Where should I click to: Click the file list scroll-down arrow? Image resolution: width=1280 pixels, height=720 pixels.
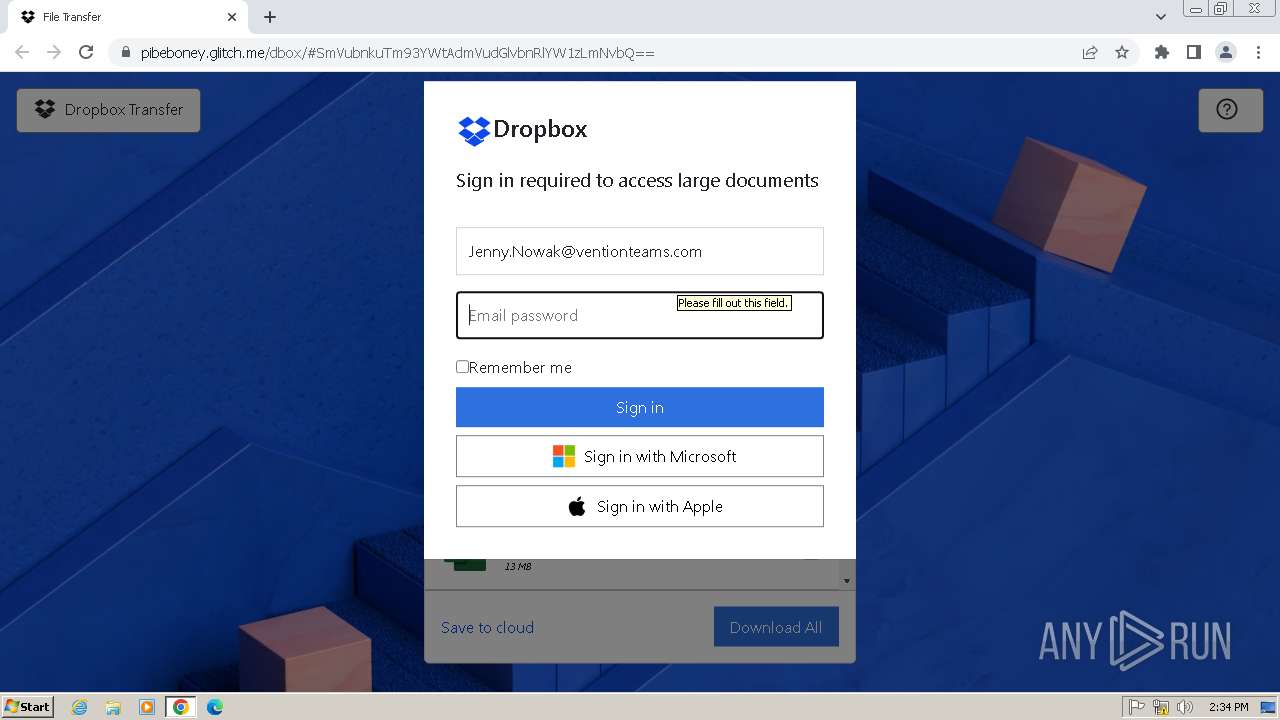click(x=847, y=581)
